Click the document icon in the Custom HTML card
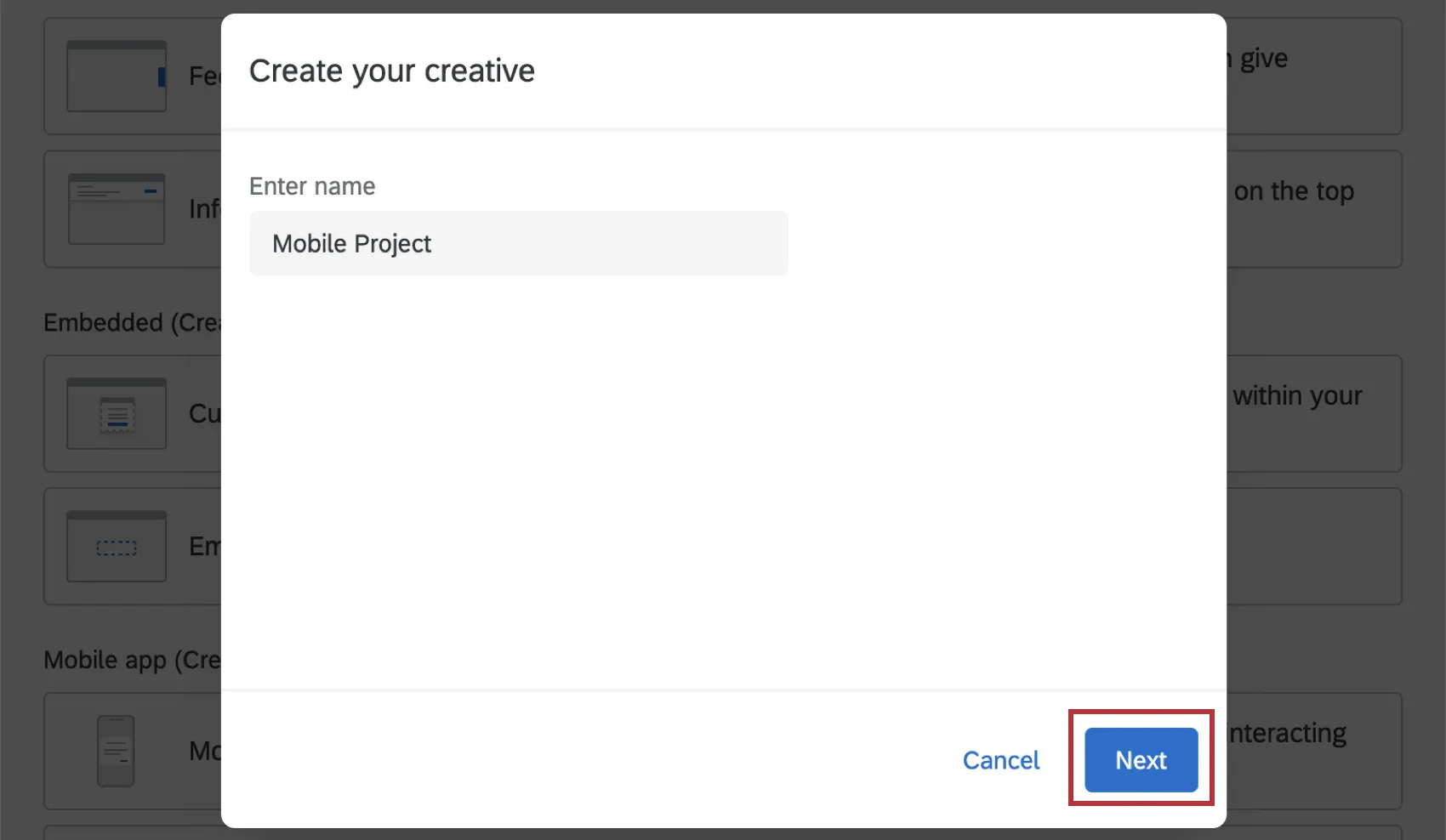 click(x=116, y=413)
